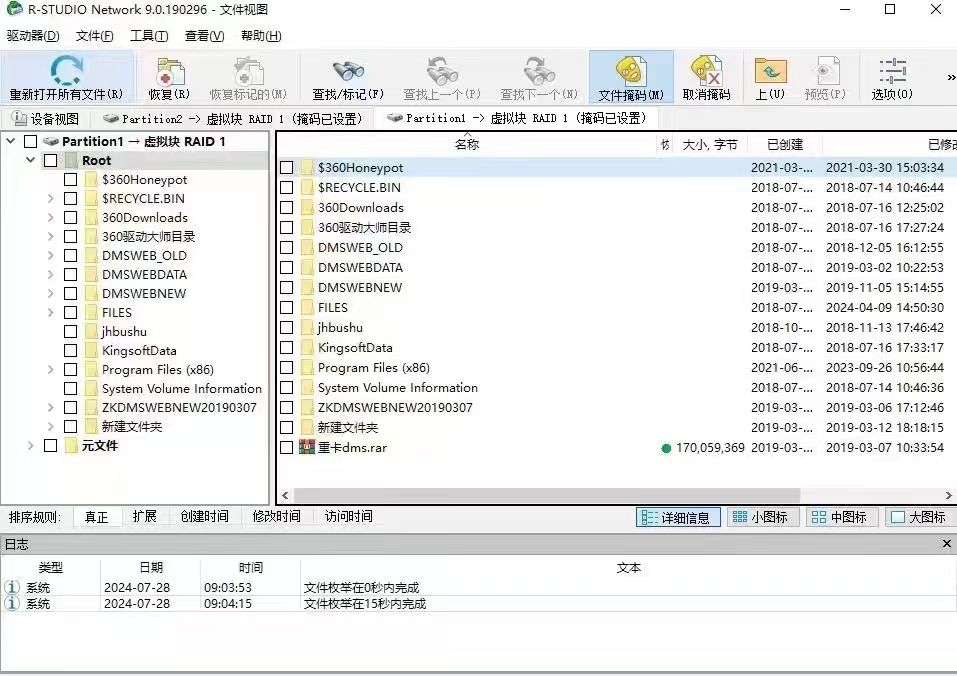957x676 pixels.
Task: Click 元文件 folder icon in tree
Action: pos(71,445)
